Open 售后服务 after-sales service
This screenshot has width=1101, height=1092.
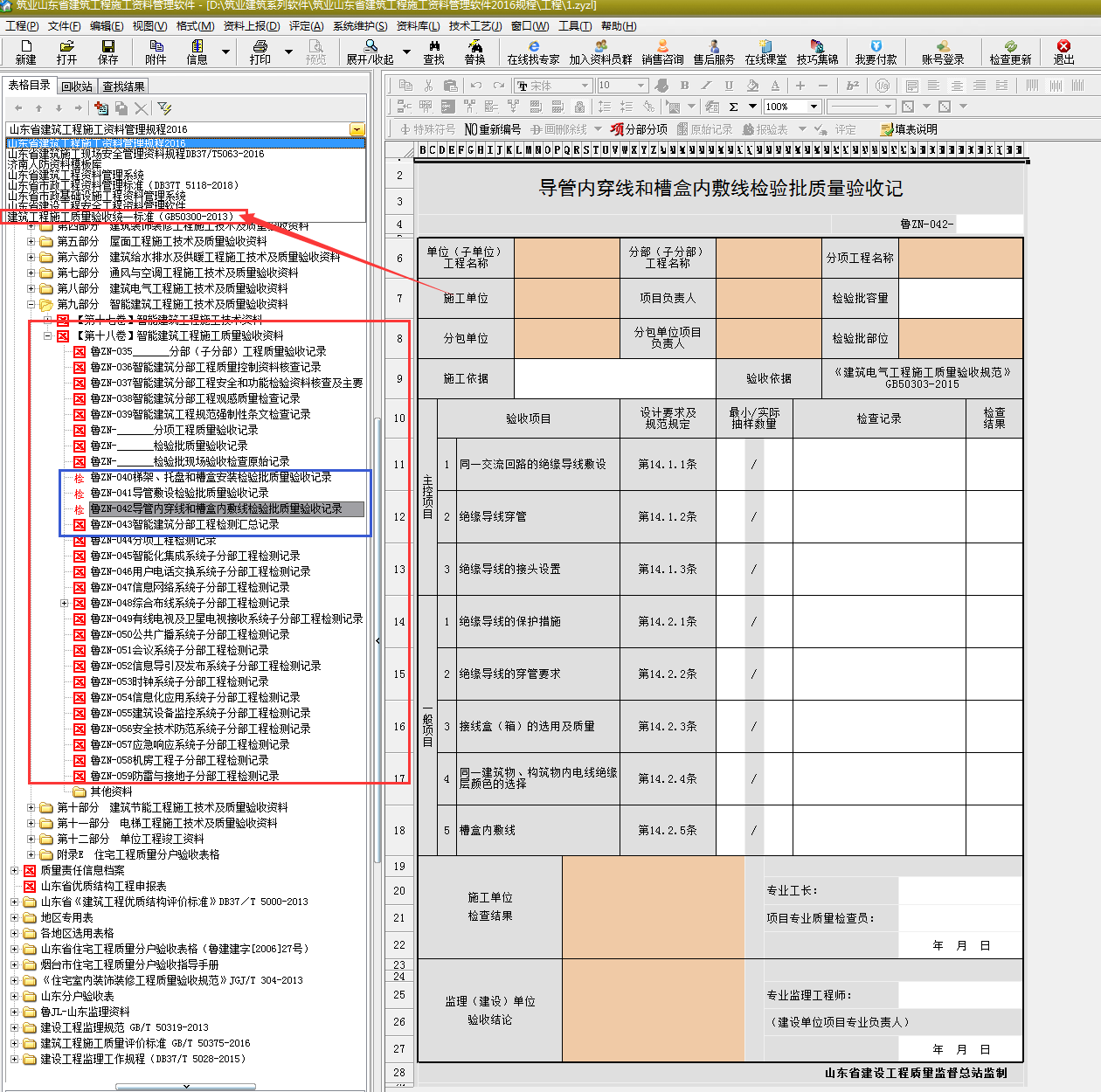pyautogui.click(x=714, y=52)
